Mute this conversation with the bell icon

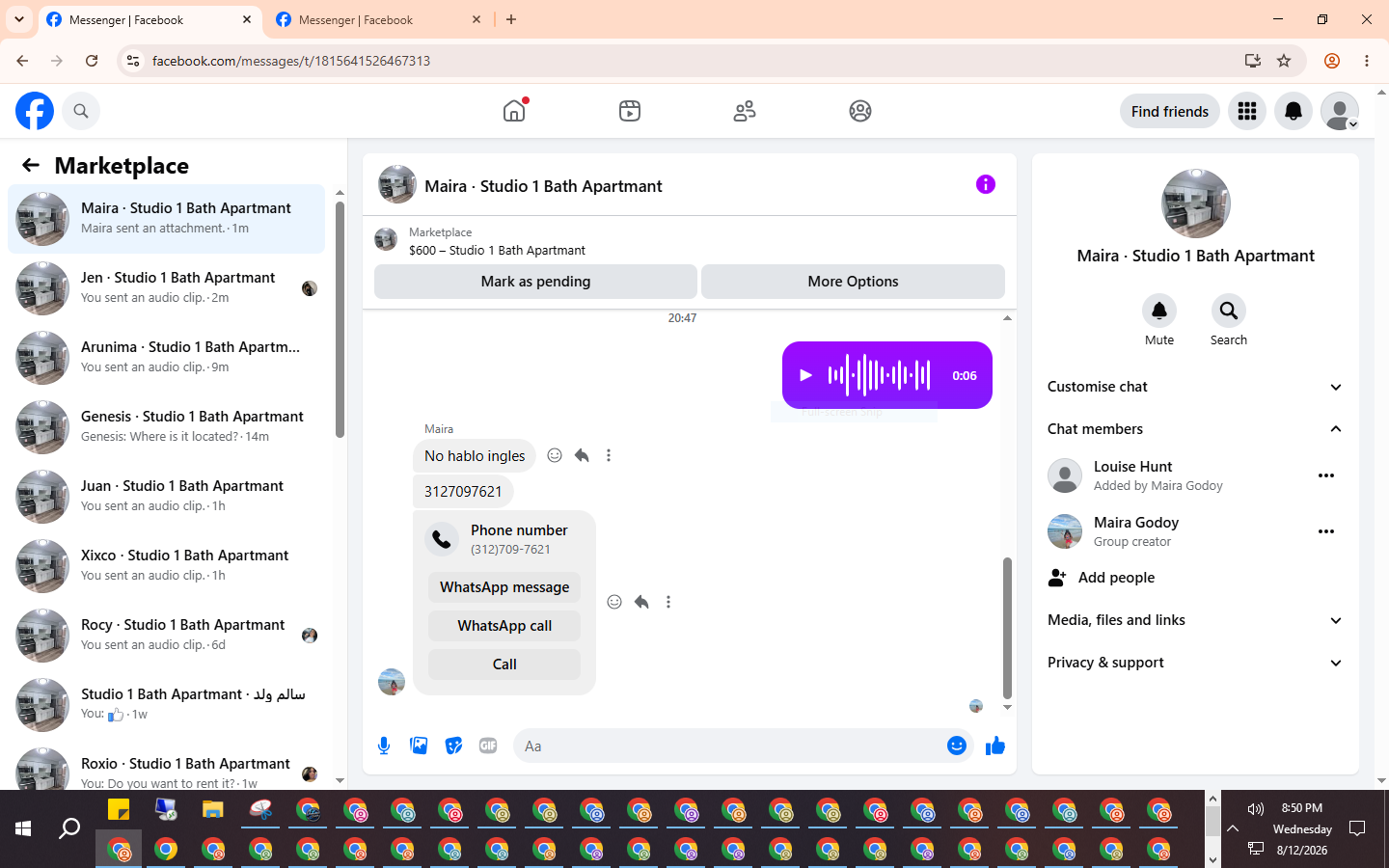point(1159,311)
